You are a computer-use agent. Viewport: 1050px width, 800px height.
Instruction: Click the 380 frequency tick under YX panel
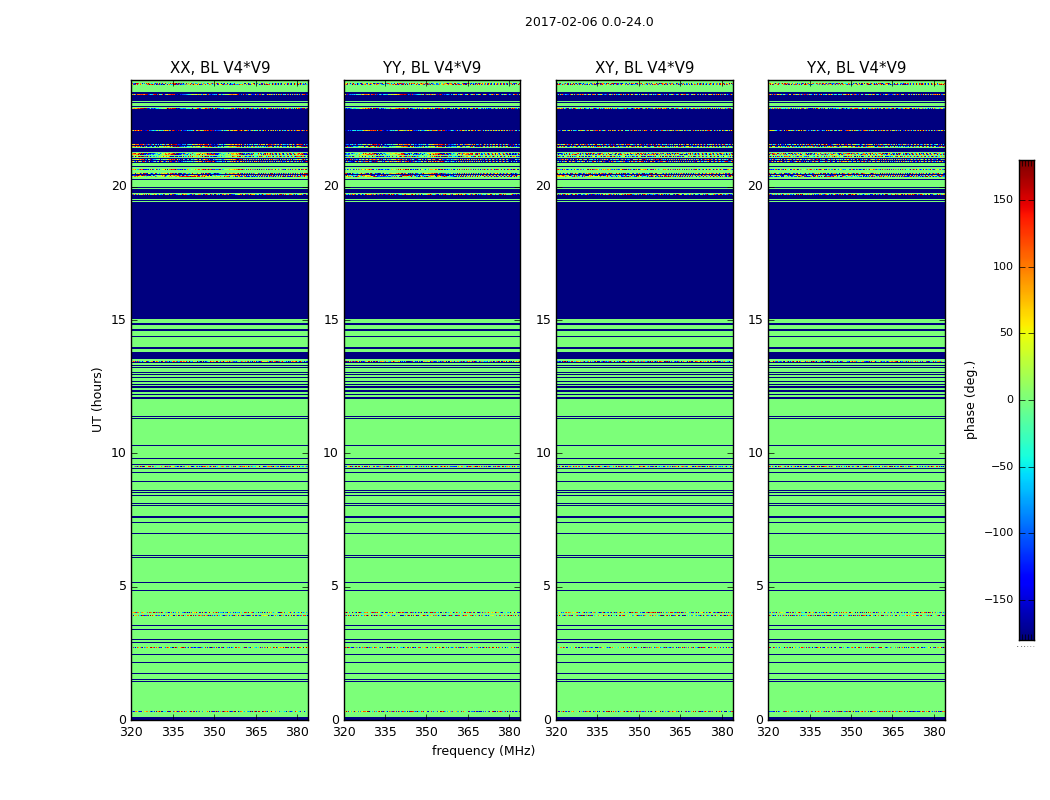[x=934, y=732]
